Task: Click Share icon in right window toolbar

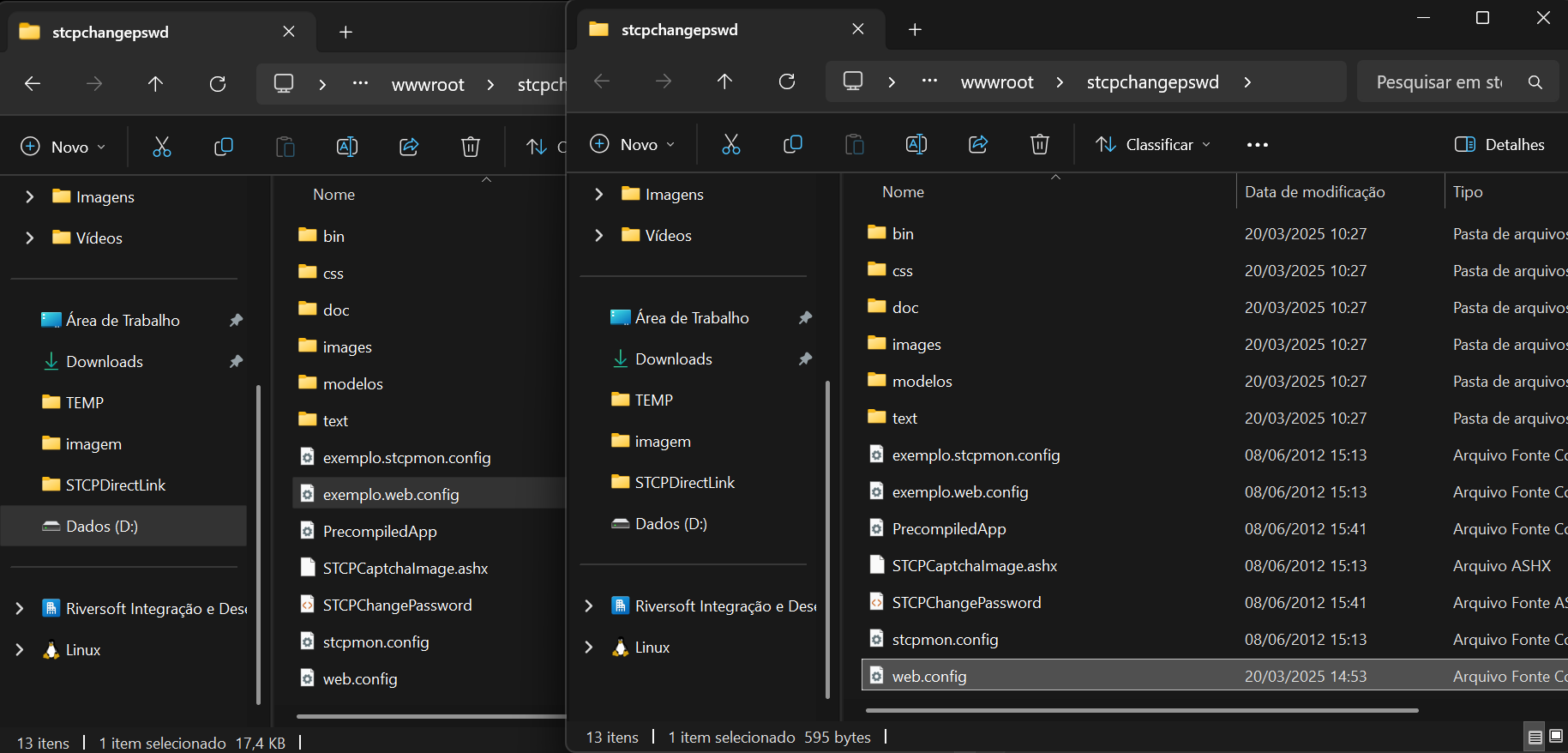Action: (978, 145)
